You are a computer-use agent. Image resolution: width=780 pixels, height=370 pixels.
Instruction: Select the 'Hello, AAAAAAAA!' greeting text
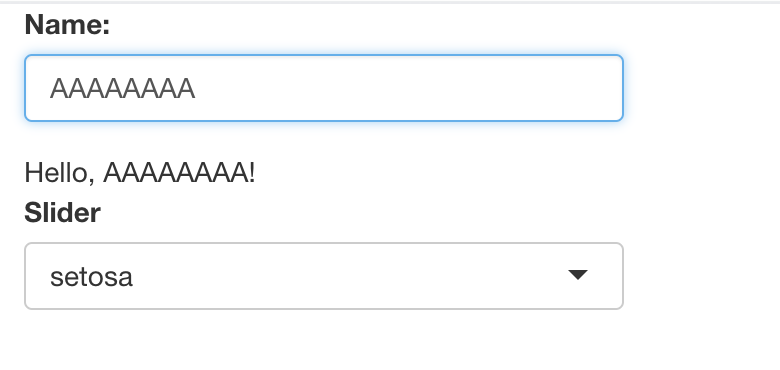(x=140, y=174)
